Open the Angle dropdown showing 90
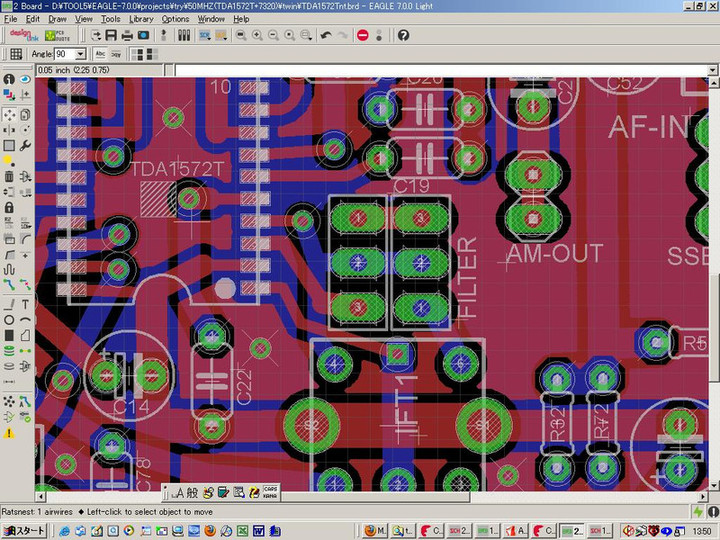The width and height of the screenshot is (720, 540). 81,53
